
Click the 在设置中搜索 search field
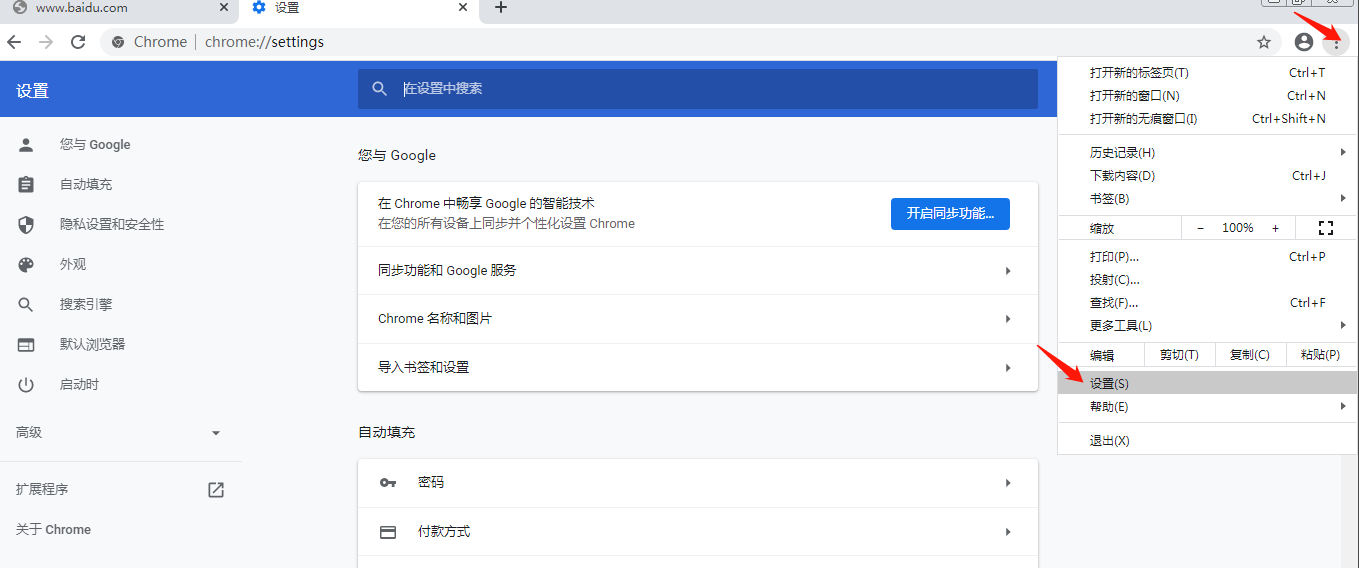tap(698, 89)
